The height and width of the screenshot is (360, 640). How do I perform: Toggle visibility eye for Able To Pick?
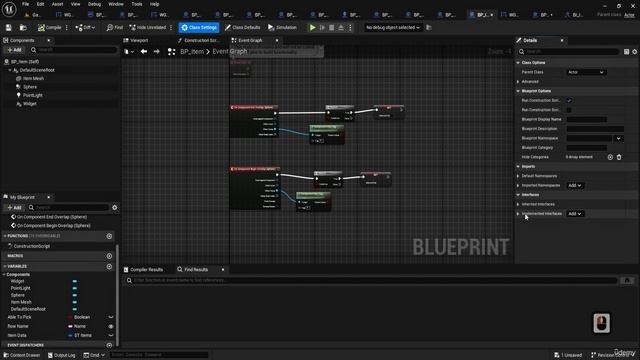pos(111,317)
